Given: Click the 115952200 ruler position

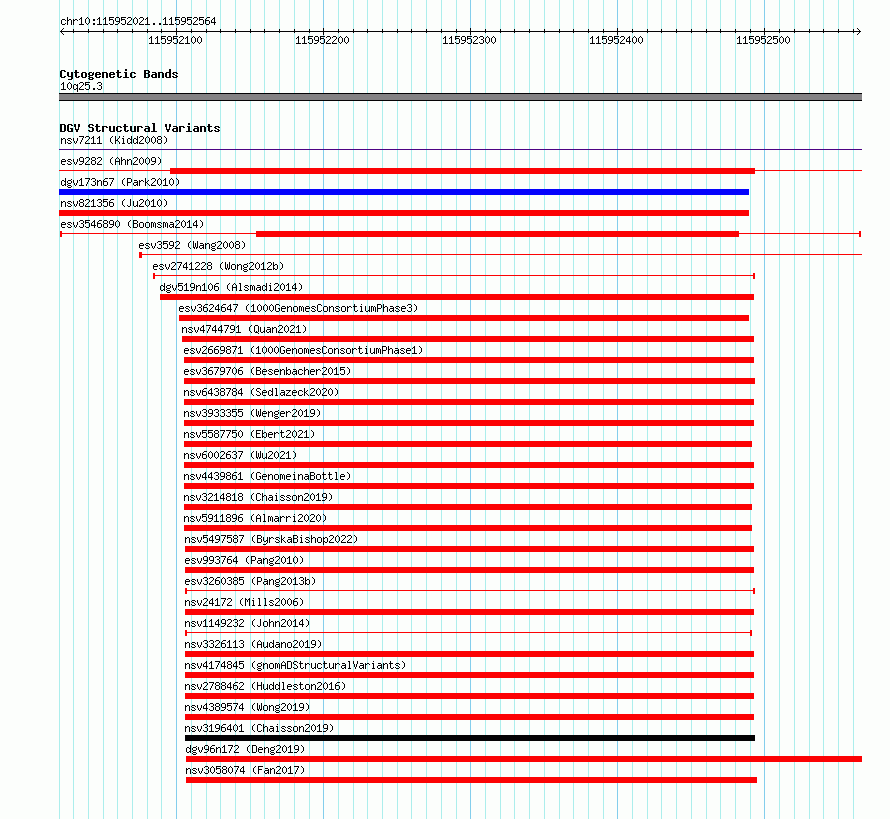Looking at the screenshot, I should pos(322,40).
